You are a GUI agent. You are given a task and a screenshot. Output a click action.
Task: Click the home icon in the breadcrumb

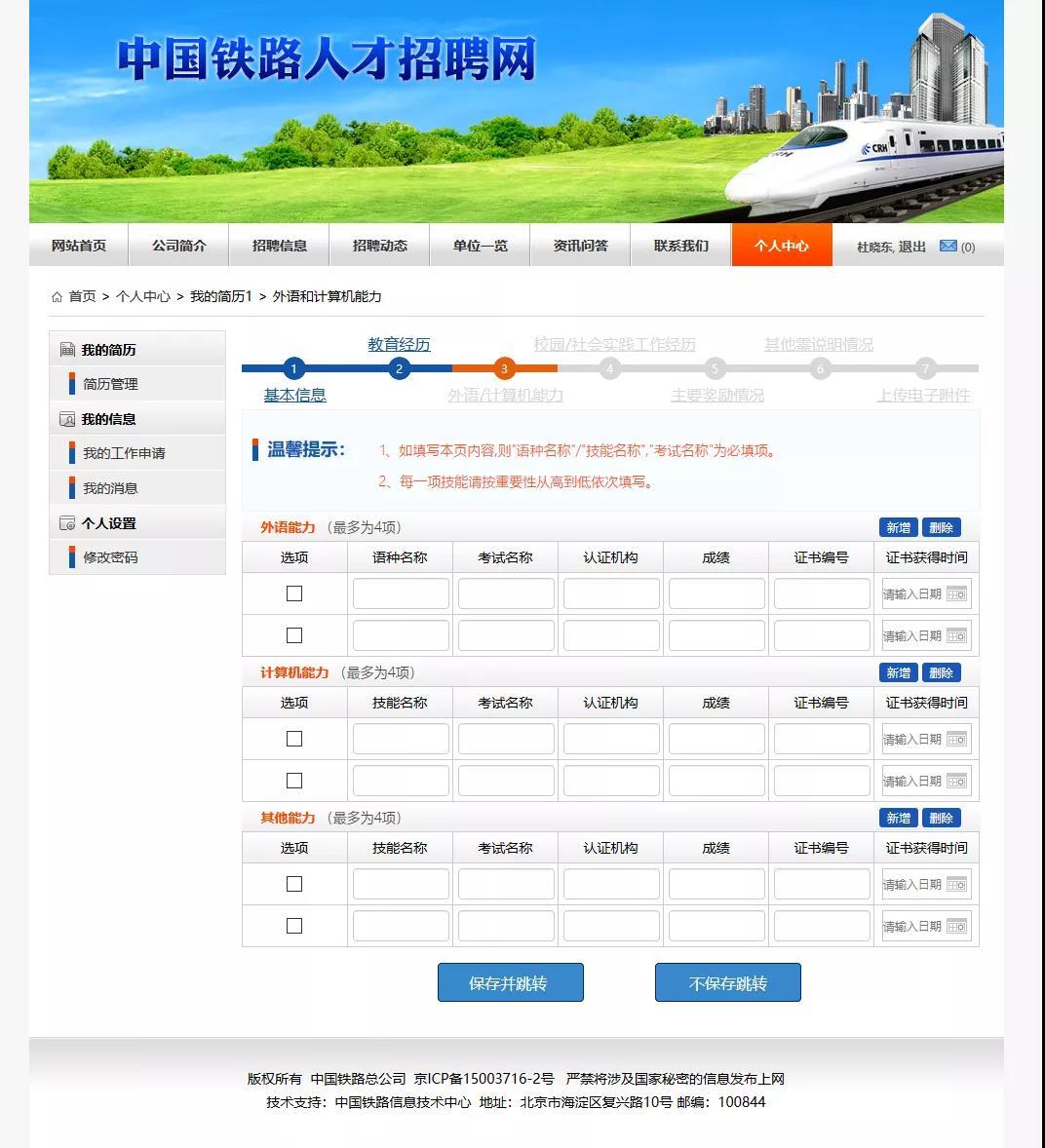(x=58, y=296)
